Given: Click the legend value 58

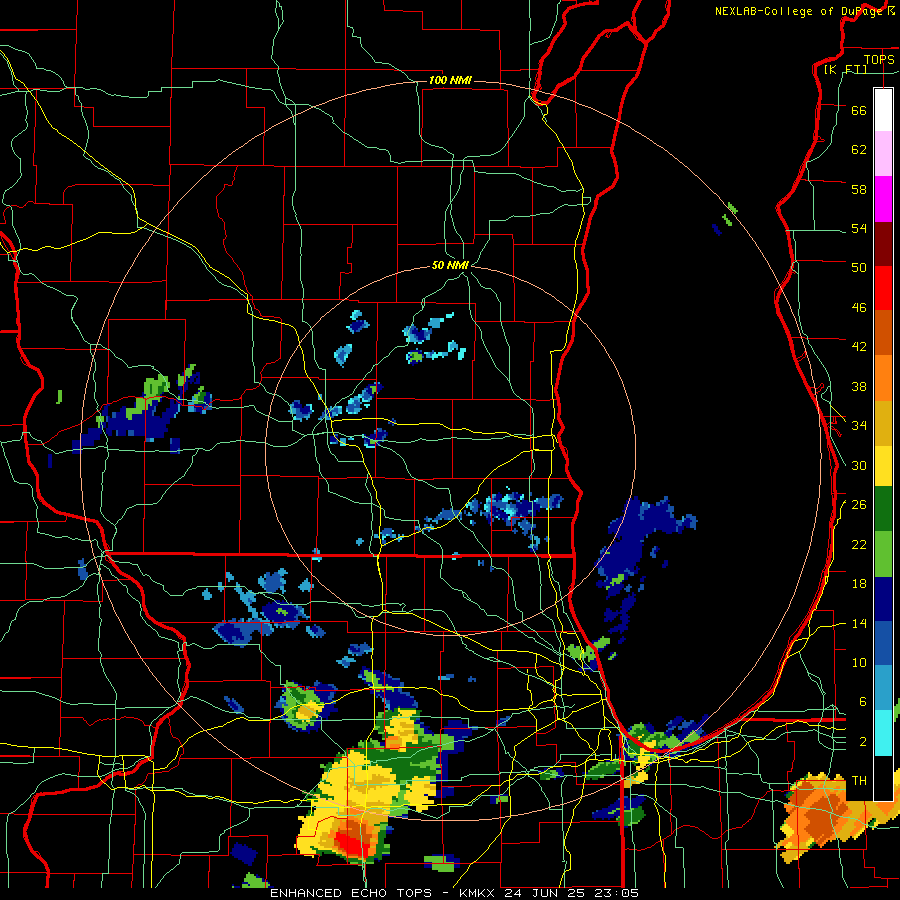Looking at the screenshot, I should pyautogui.click(x=859, y=189).
